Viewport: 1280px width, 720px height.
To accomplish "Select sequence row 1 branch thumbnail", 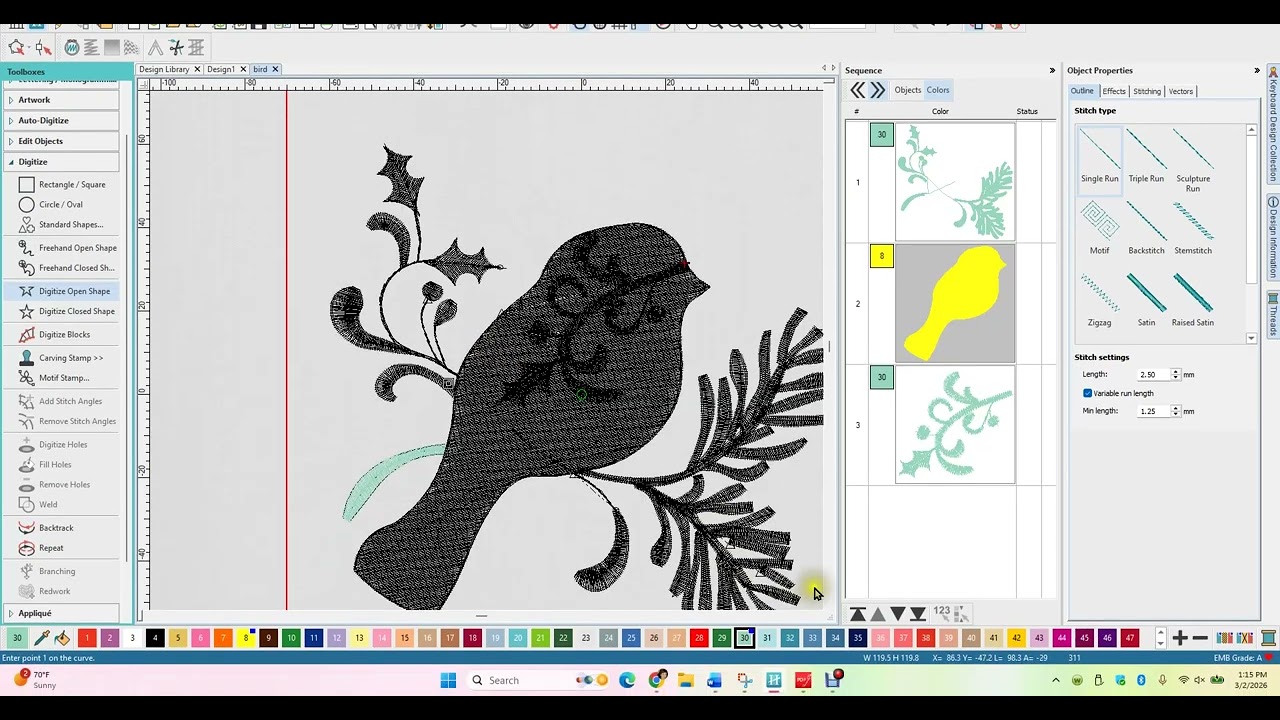I will click(x=955, y=182).
